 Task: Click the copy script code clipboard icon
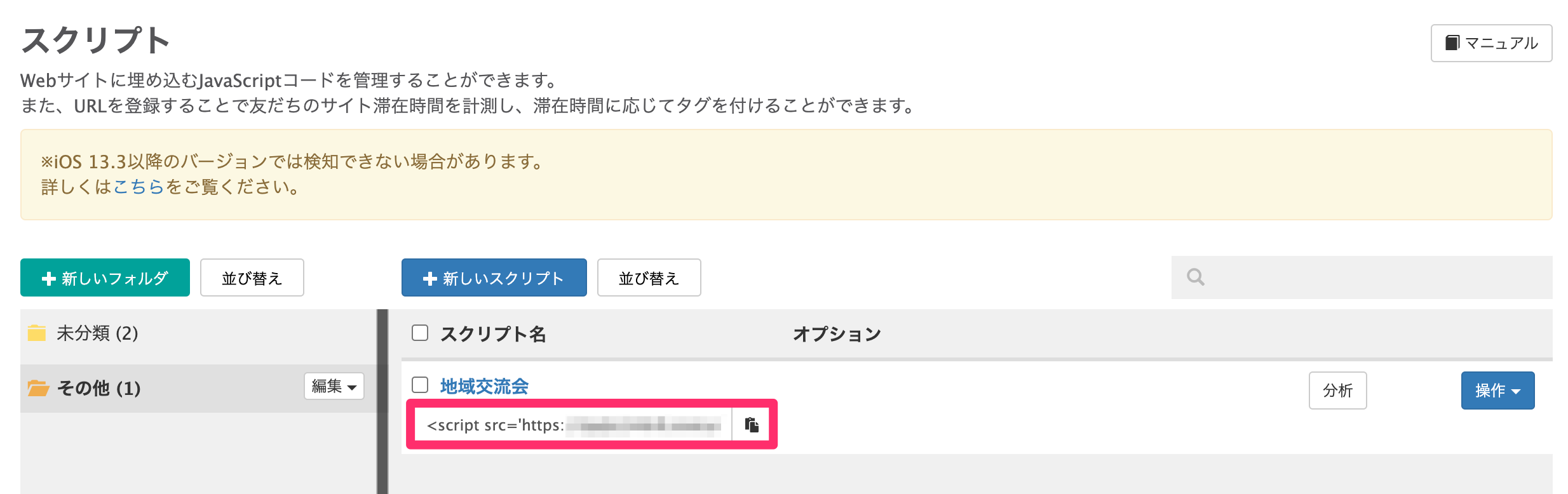[752, 425]
